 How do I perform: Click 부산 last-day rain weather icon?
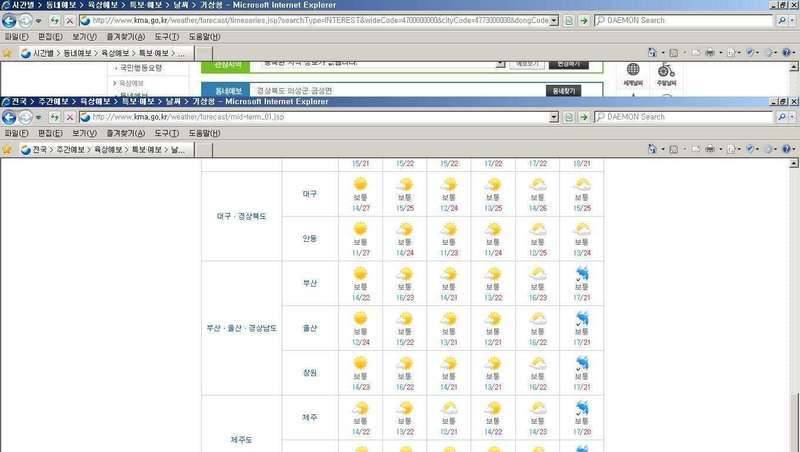pyautogui.click(x=582, y=273)
